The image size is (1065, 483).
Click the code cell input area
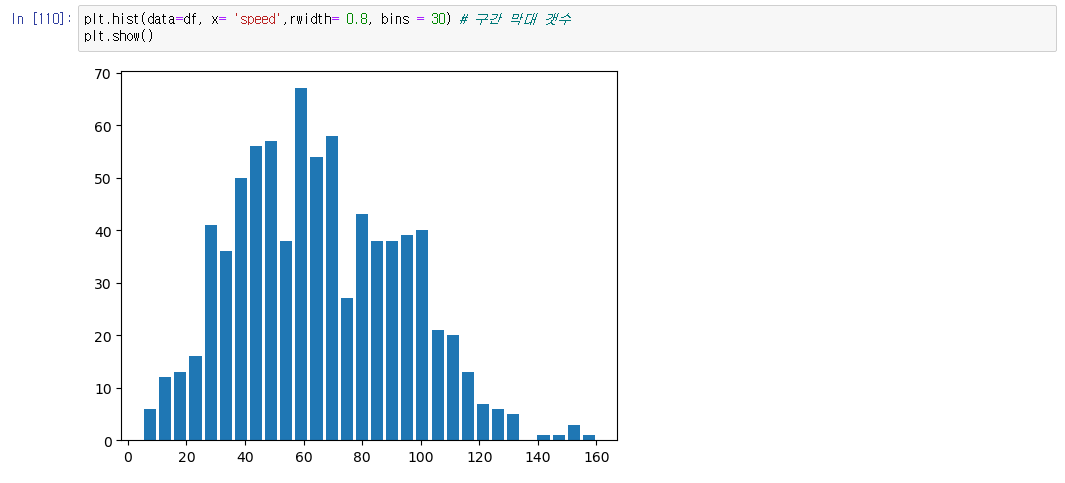pos(567,28)
